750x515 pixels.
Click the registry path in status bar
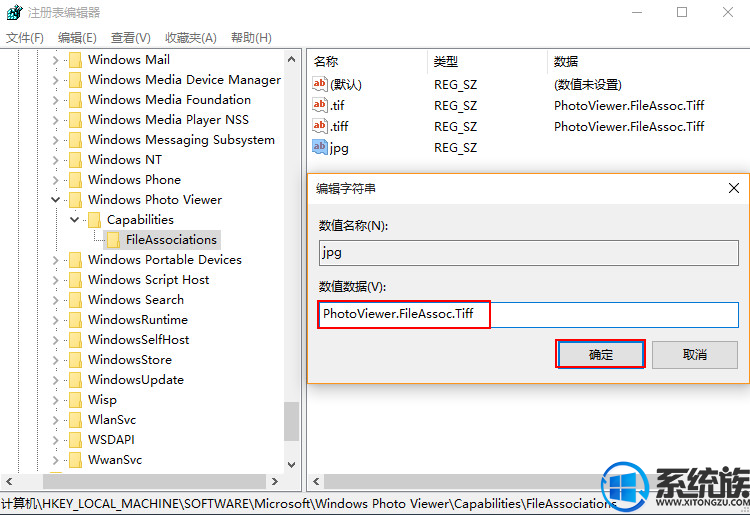[x=309, y=504]
